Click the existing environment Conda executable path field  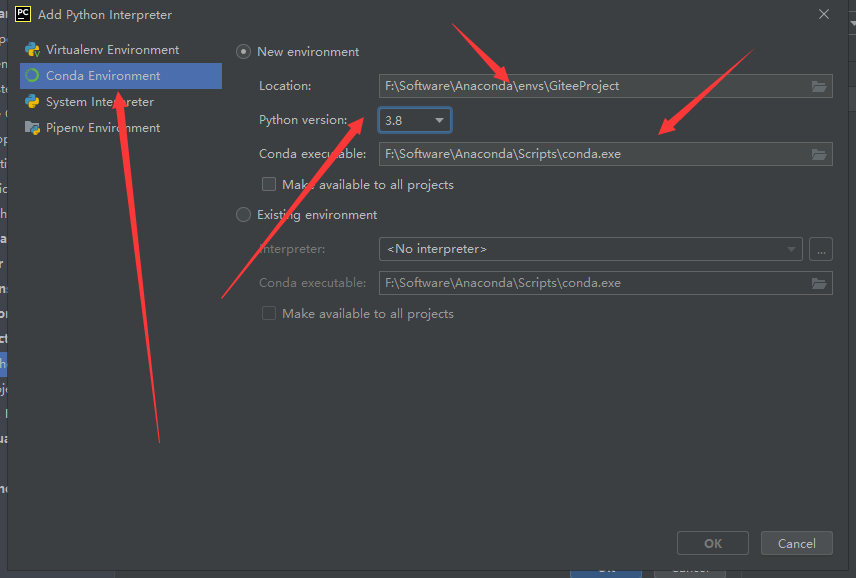(605, 283)
